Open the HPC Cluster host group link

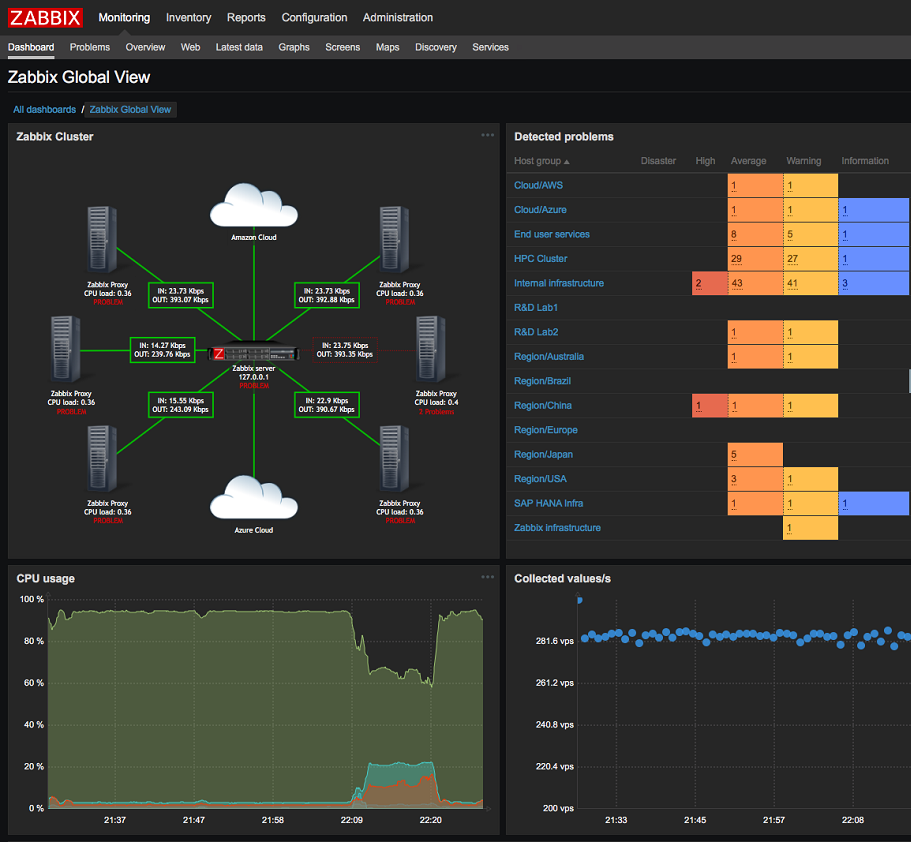[x=540, y=259]
